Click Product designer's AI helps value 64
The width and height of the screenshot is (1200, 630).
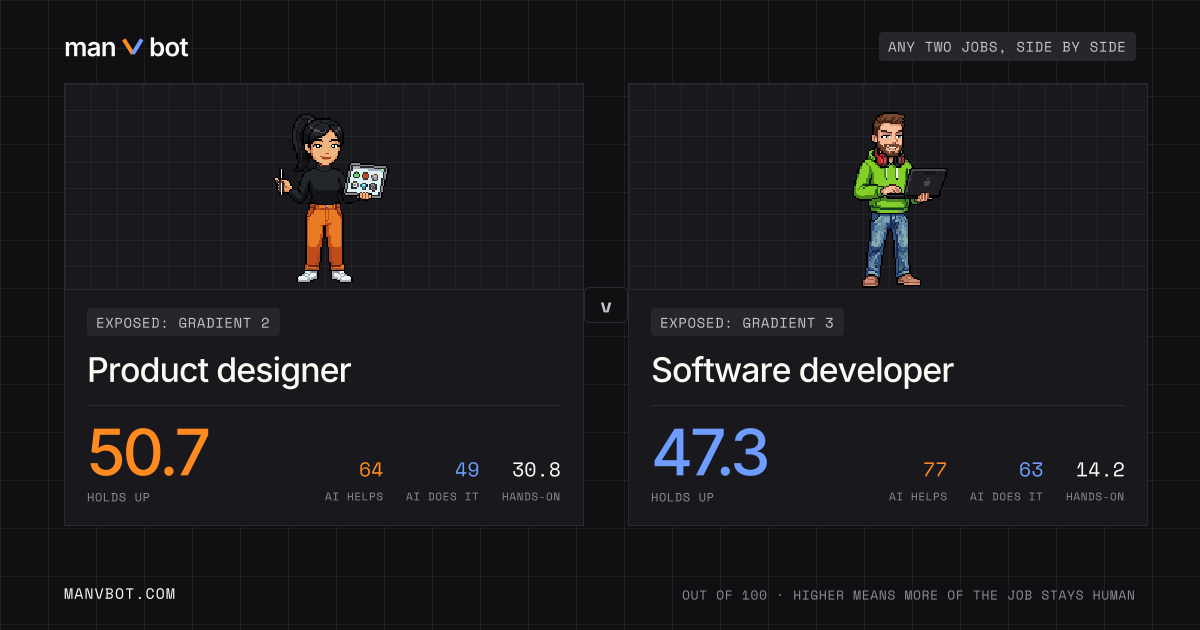(371, 470)
